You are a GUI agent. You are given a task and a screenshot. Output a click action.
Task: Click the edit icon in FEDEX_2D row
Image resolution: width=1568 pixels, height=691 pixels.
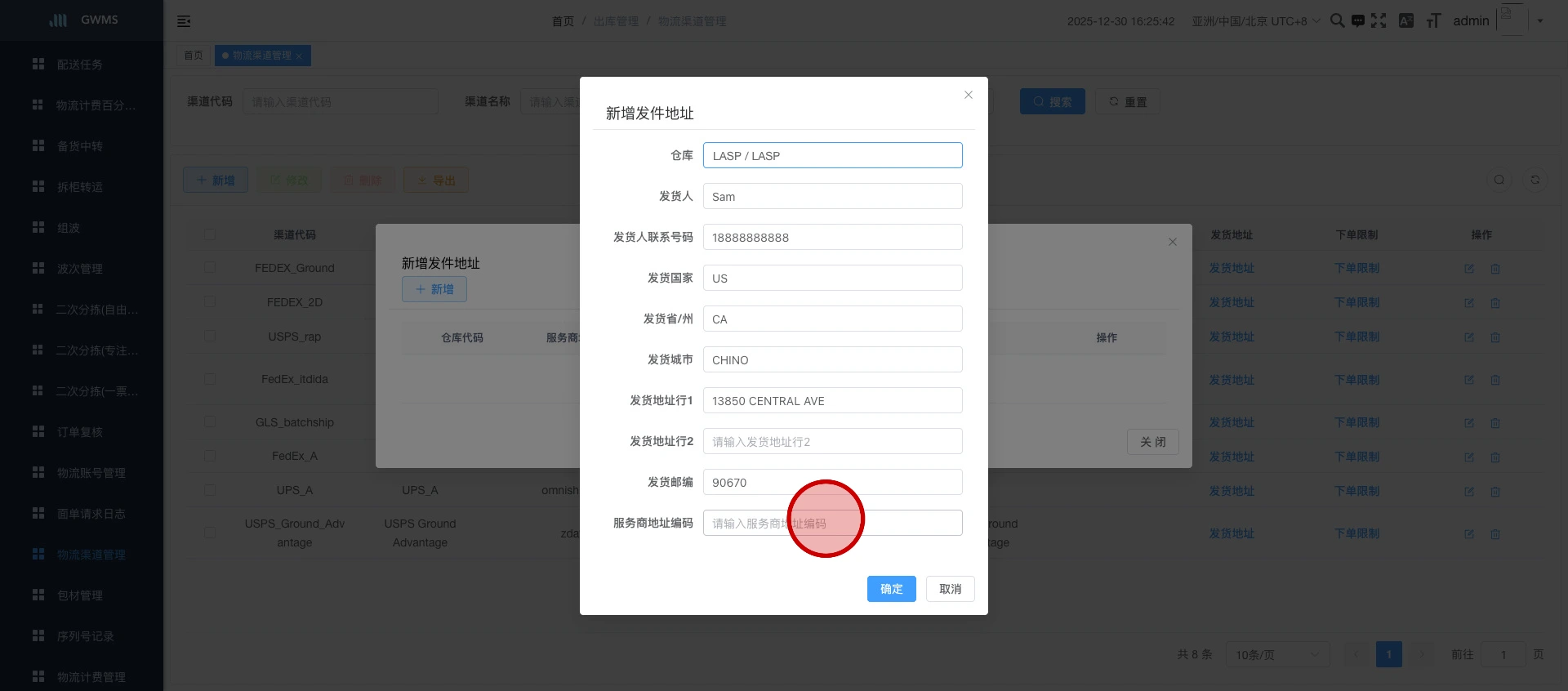(1469, 303)
